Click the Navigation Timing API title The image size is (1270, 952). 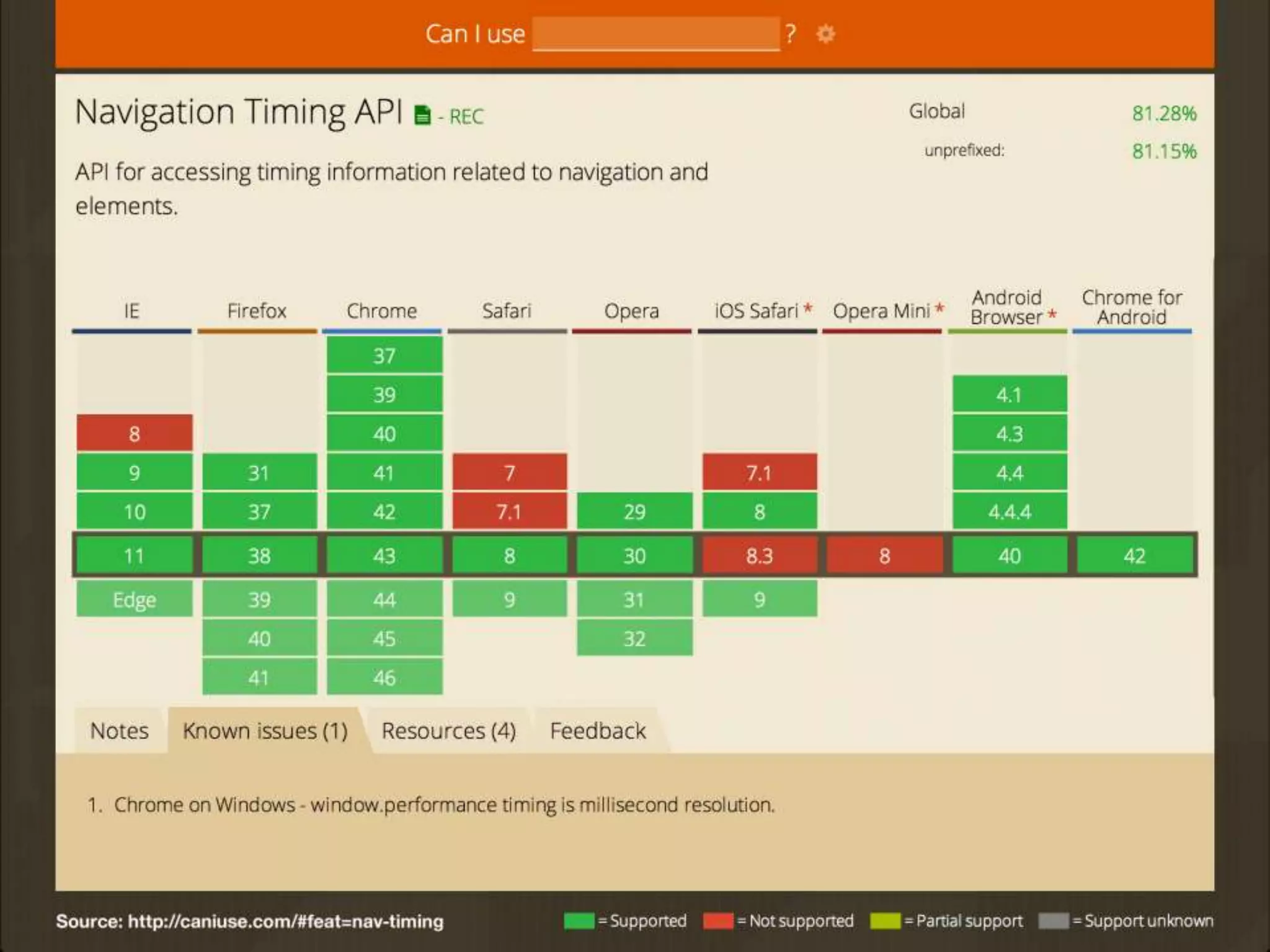click(x=239, y=112)
